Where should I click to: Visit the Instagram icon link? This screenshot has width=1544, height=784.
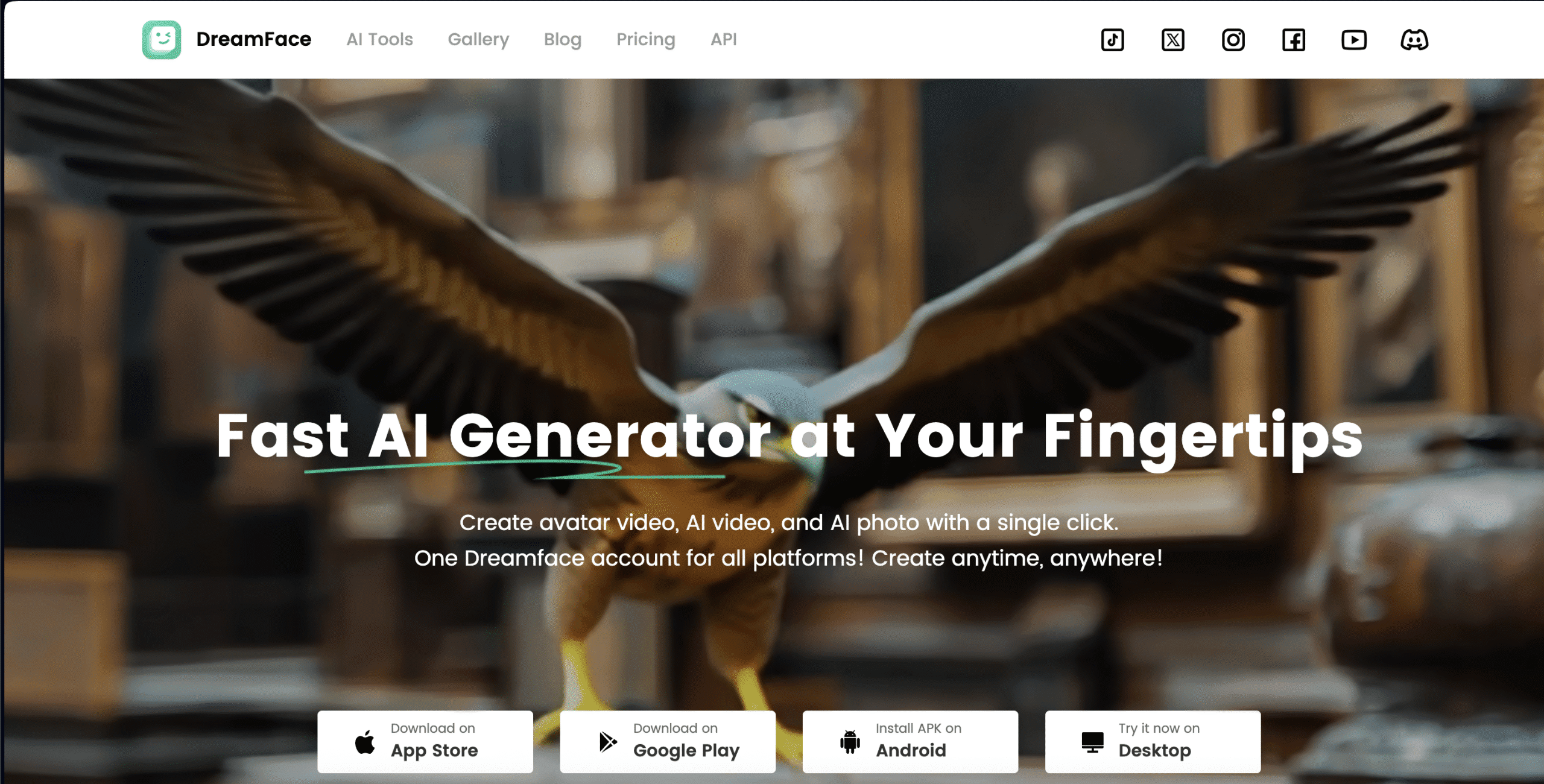tap(1233, 40)
